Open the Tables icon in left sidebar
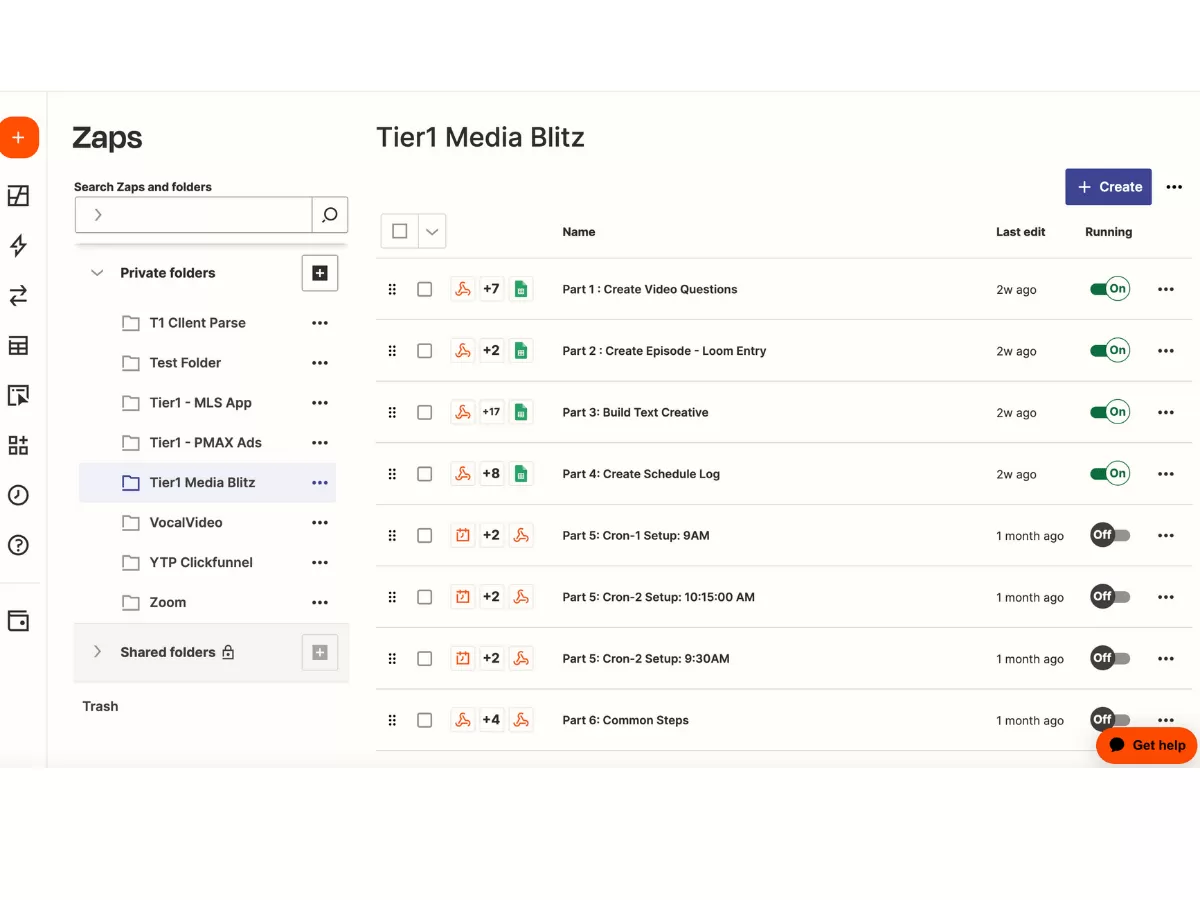This screenshot has height=900, width=1200. click(x=18, y=346)
